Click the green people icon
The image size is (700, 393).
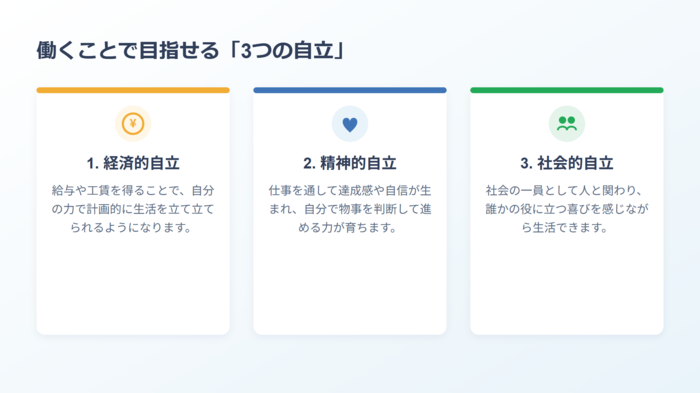click(567, 123)
